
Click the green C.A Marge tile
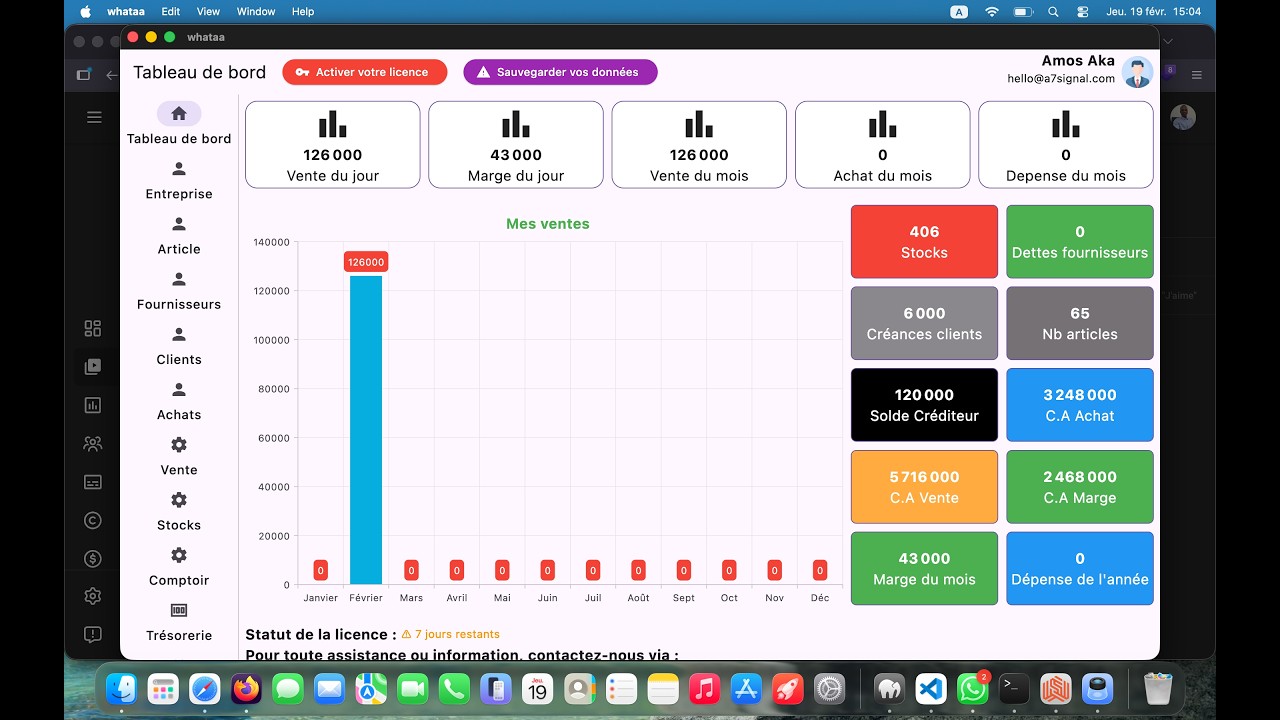1080,487
